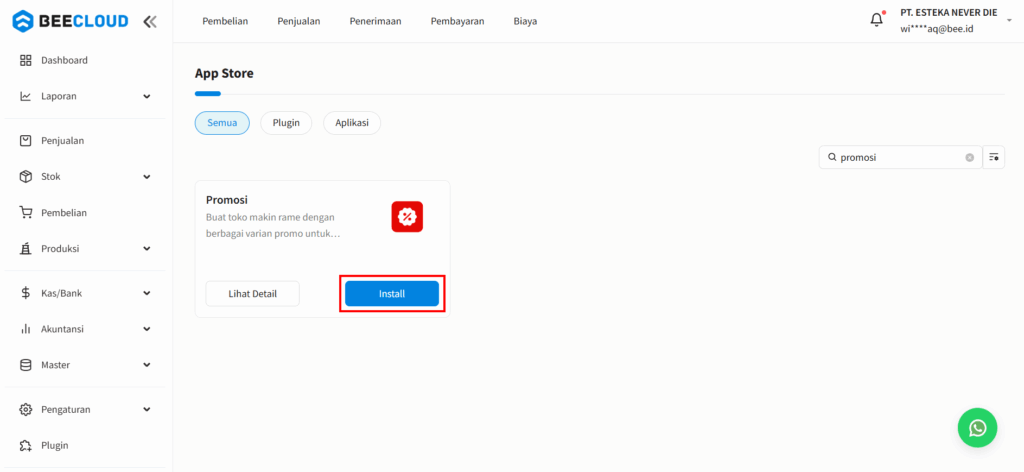Image resolution: width=1024 pixels, height=472 pixels.
Task: Open Dashboard from sidebar
Action: (x=64, y=60)
